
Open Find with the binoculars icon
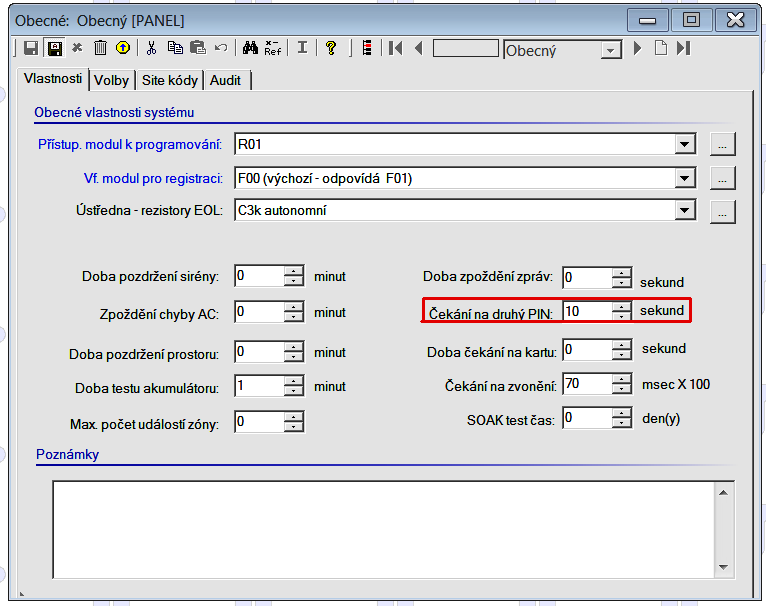(250, 48)
